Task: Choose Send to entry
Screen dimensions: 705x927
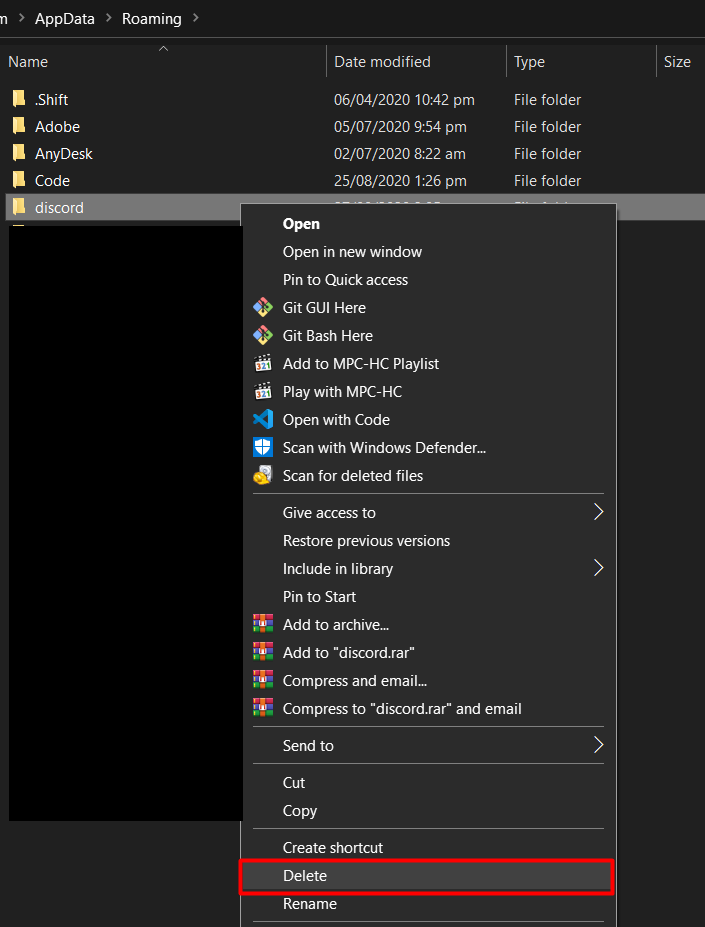Action: coord(428,746)
